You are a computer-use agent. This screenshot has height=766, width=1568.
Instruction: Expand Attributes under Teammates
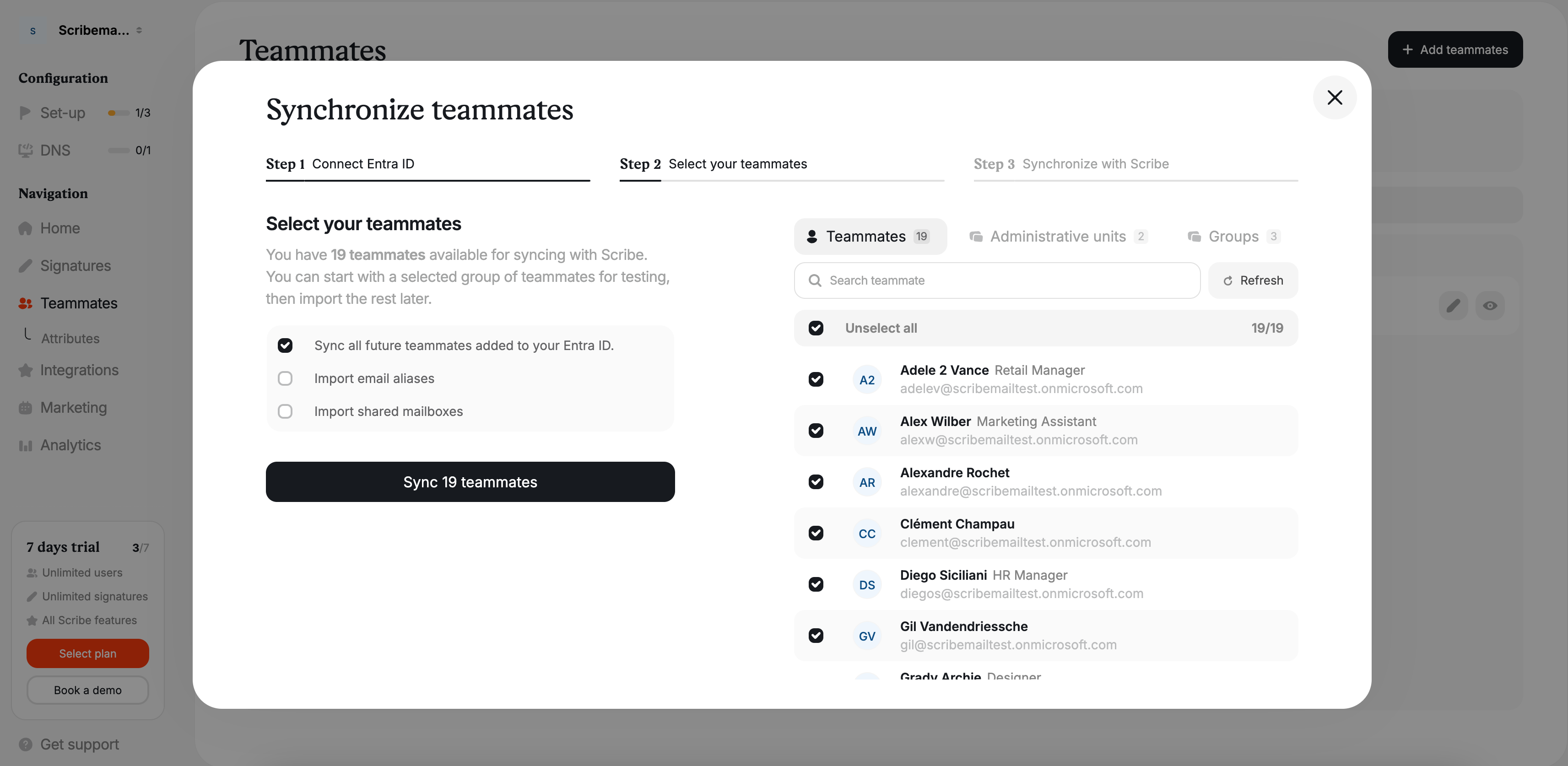[70, 338]
